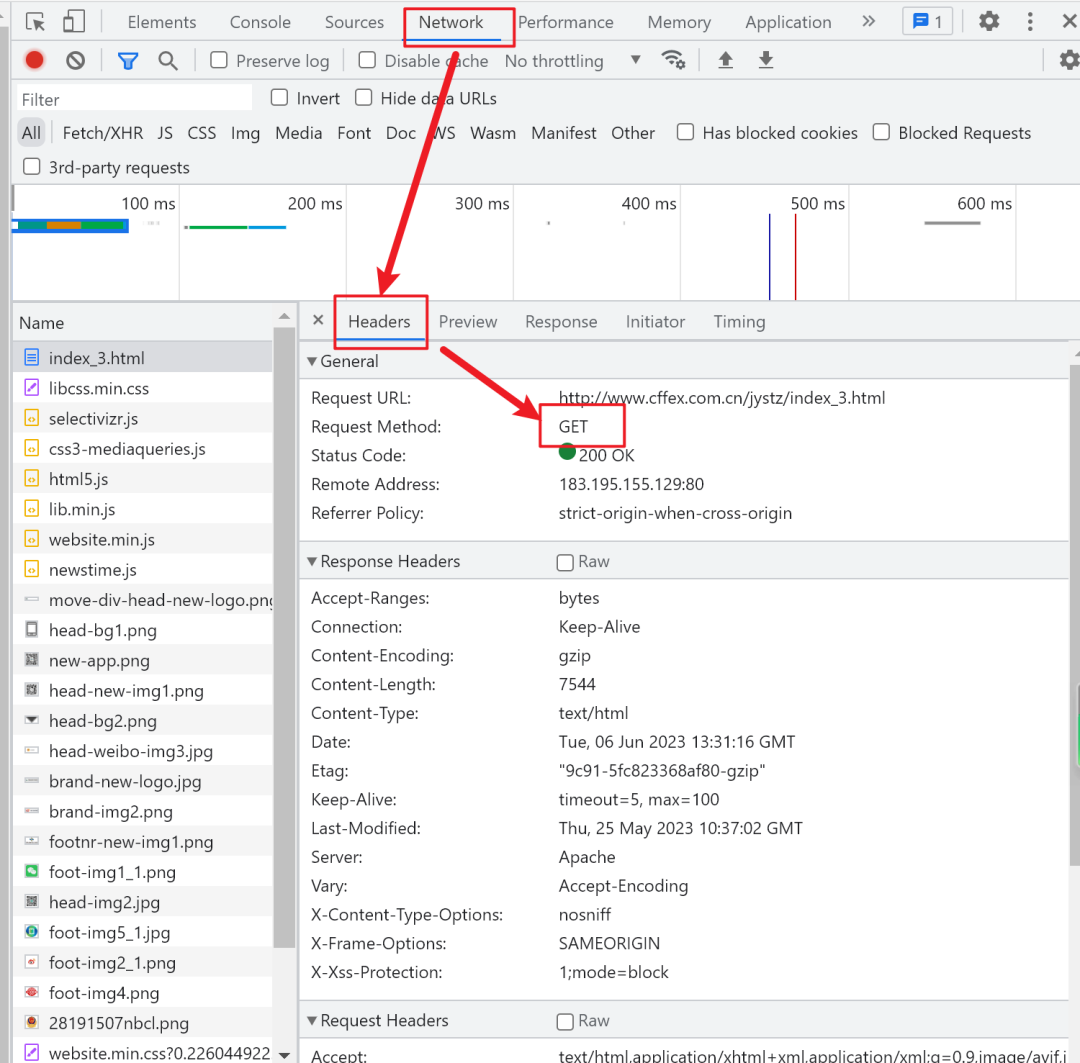Open network conditions wifi-gear icon
Image resolution: width=1080 pixels, height=1063 pixels.
pos(673,61)
